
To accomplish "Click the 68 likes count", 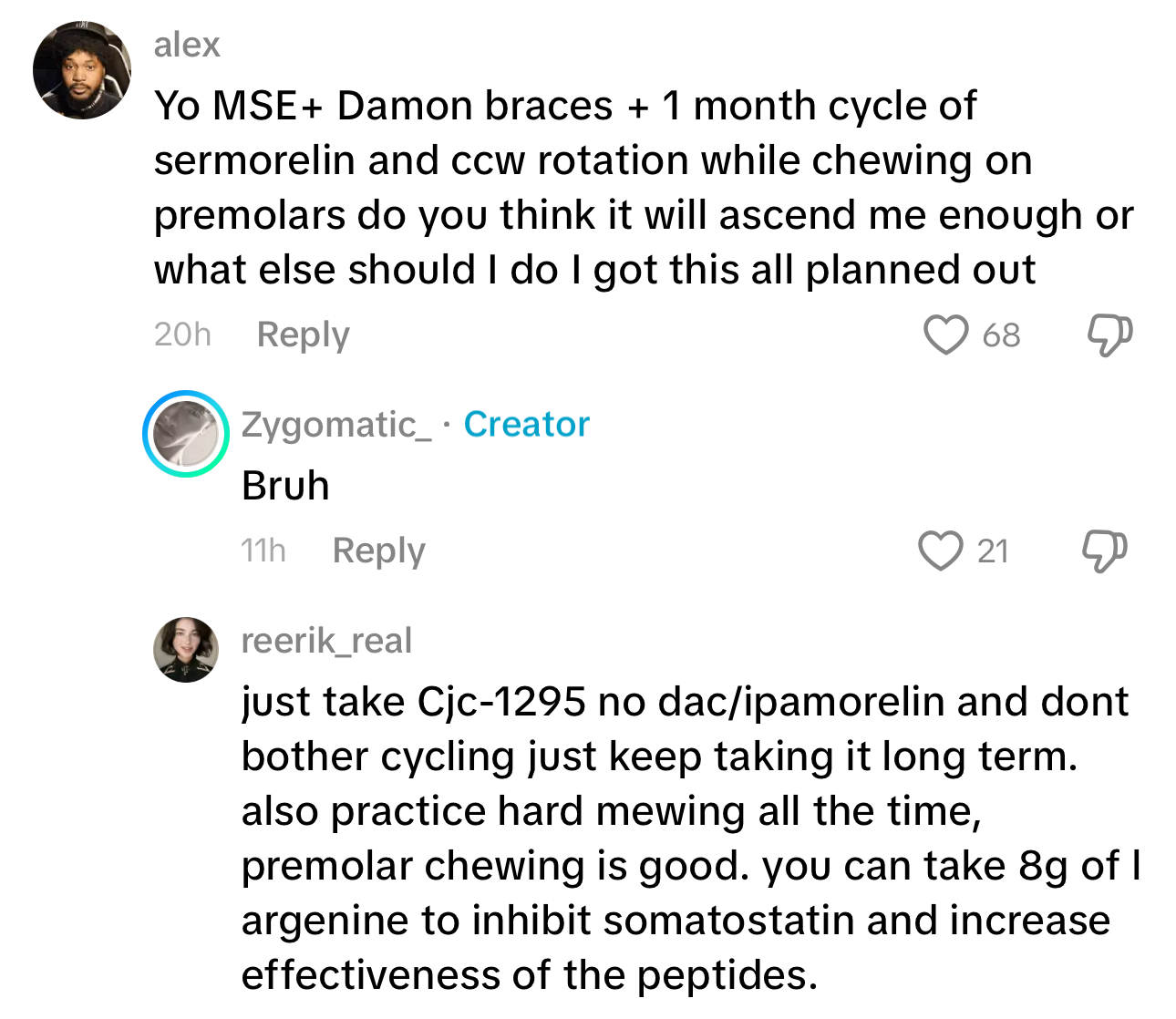I will click(x=1001, y=335).
